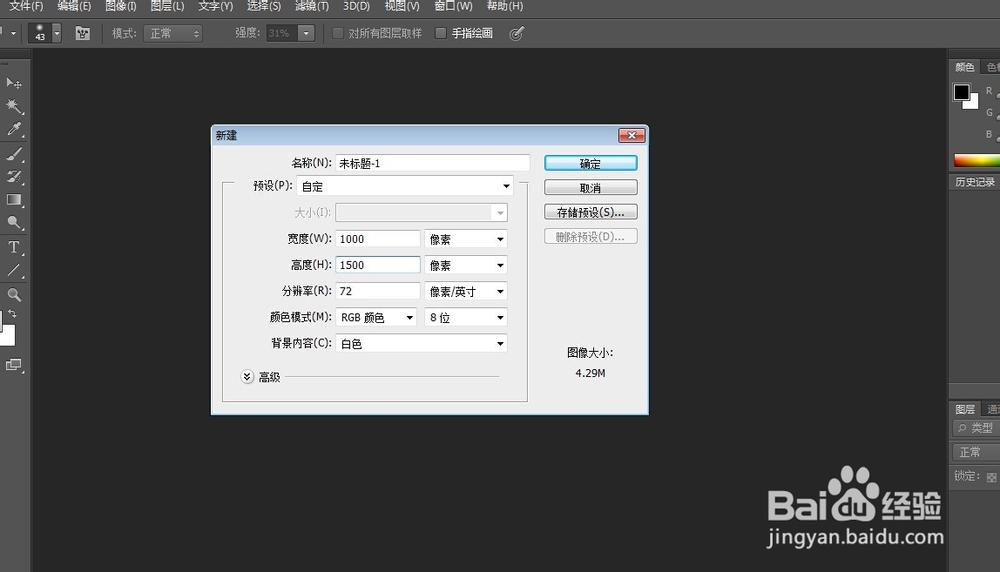Open the tool preset picker arrow
Viewport: 1000px width, 572px height.
tap(13, 33)
